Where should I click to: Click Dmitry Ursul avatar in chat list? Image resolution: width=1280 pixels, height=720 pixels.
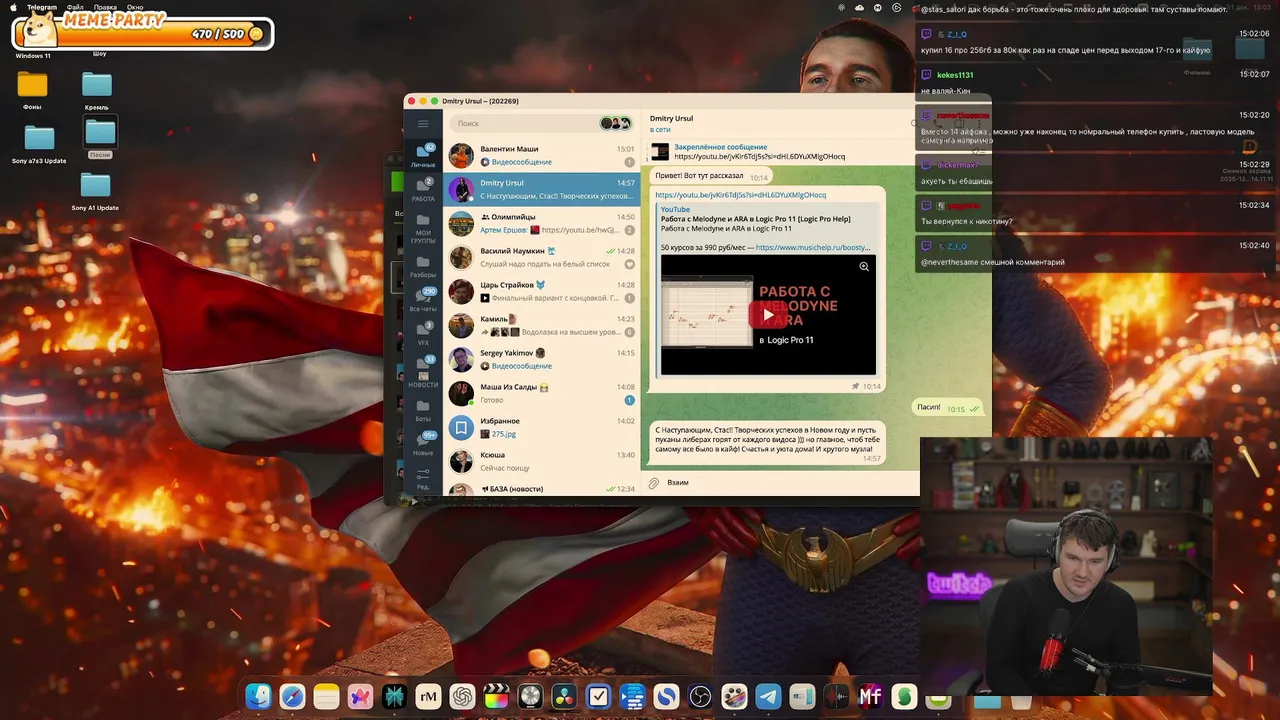(x=461, y=189)
